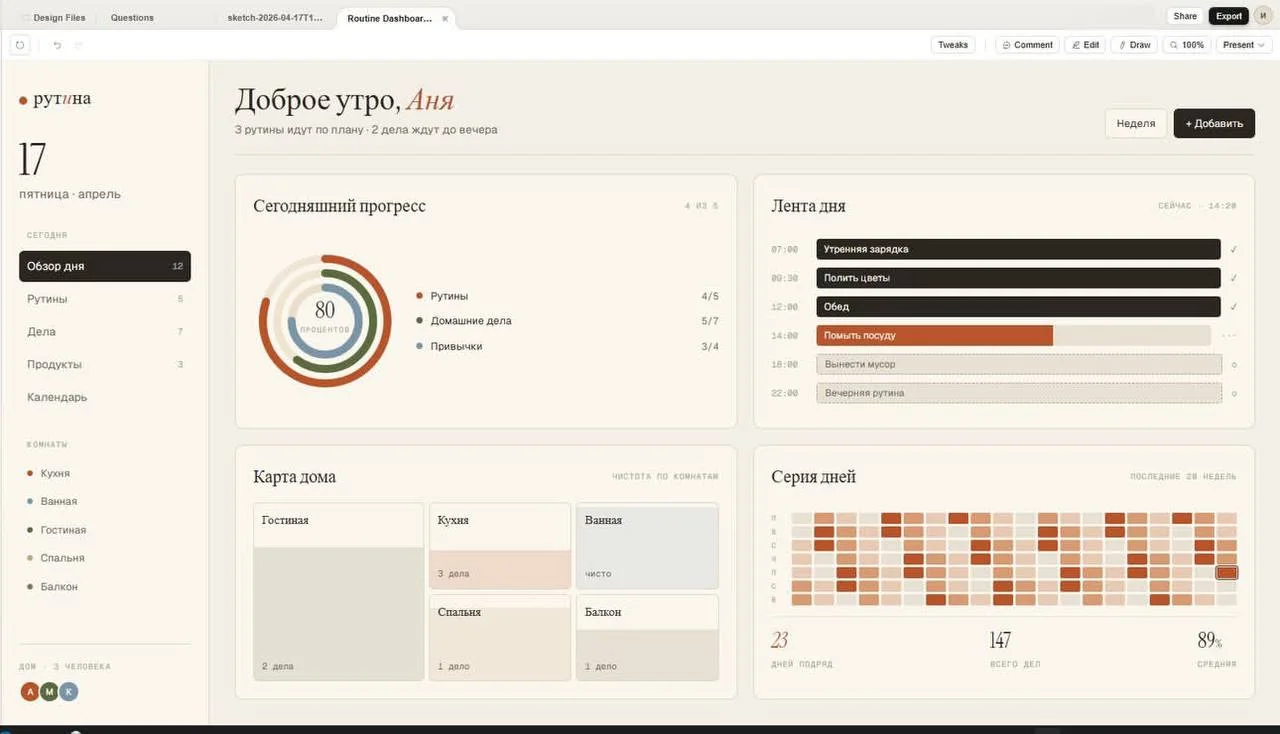1280x734 pixels.
Task: Toggle the checkmark for Утренняя зарядка
Action: coord(1235,249)
